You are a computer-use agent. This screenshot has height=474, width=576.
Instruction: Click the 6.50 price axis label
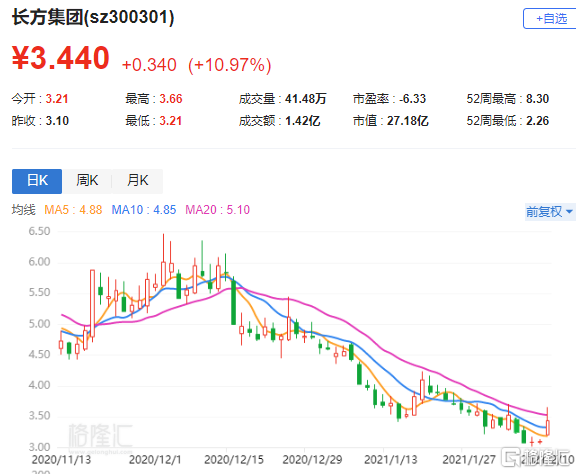[39, 231]
